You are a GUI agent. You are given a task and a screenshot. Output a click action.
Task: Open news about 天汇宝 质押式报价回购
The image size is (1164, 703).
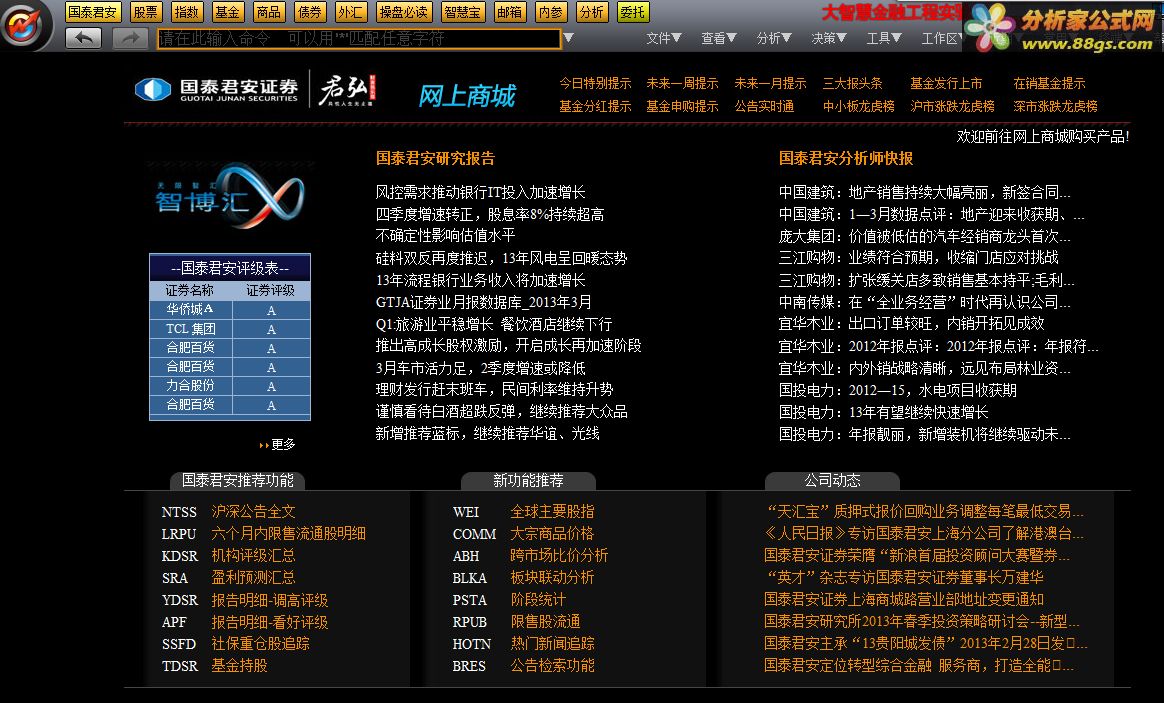924,511
